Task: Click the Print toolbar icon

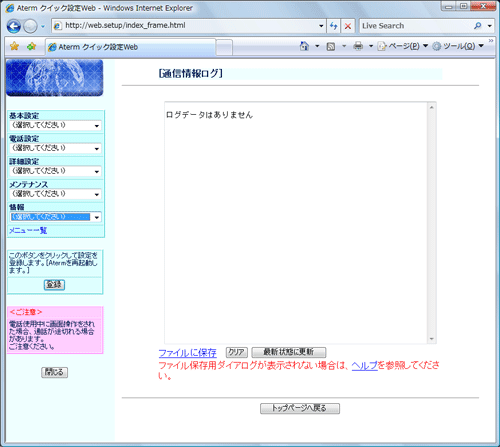Action: 358,46
